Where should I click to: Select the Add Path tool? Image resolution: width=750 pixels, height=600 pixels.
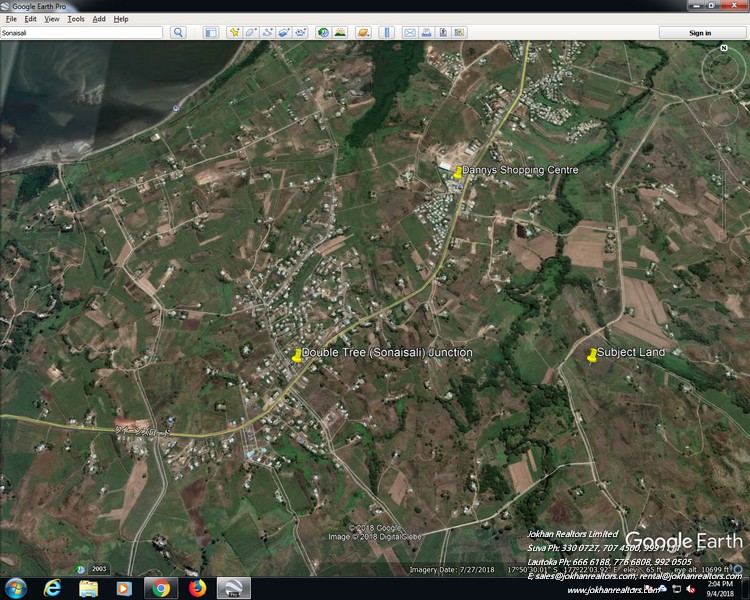pos(268,33)
